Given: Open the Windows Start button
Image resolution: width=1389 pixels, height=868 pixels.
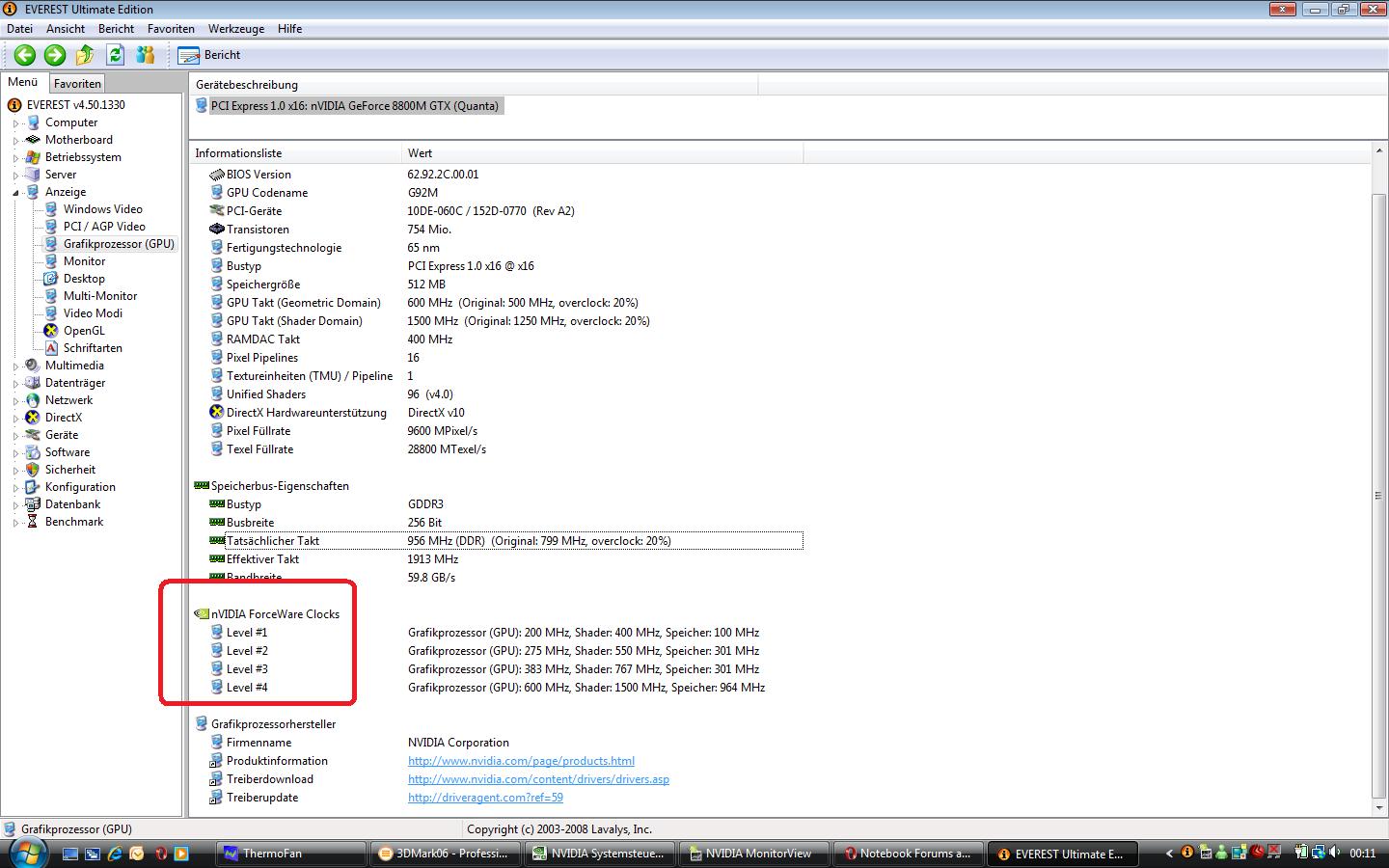Looking at the screenshot, I should pyautogui.click(x=27, y=853).
